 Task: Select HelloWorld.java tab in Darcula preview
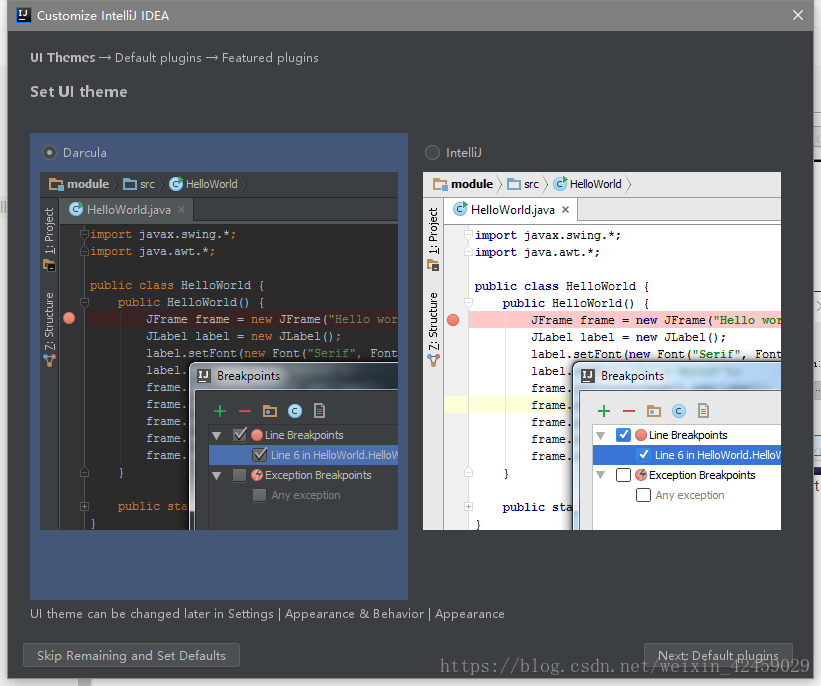(x=127, y=209)
